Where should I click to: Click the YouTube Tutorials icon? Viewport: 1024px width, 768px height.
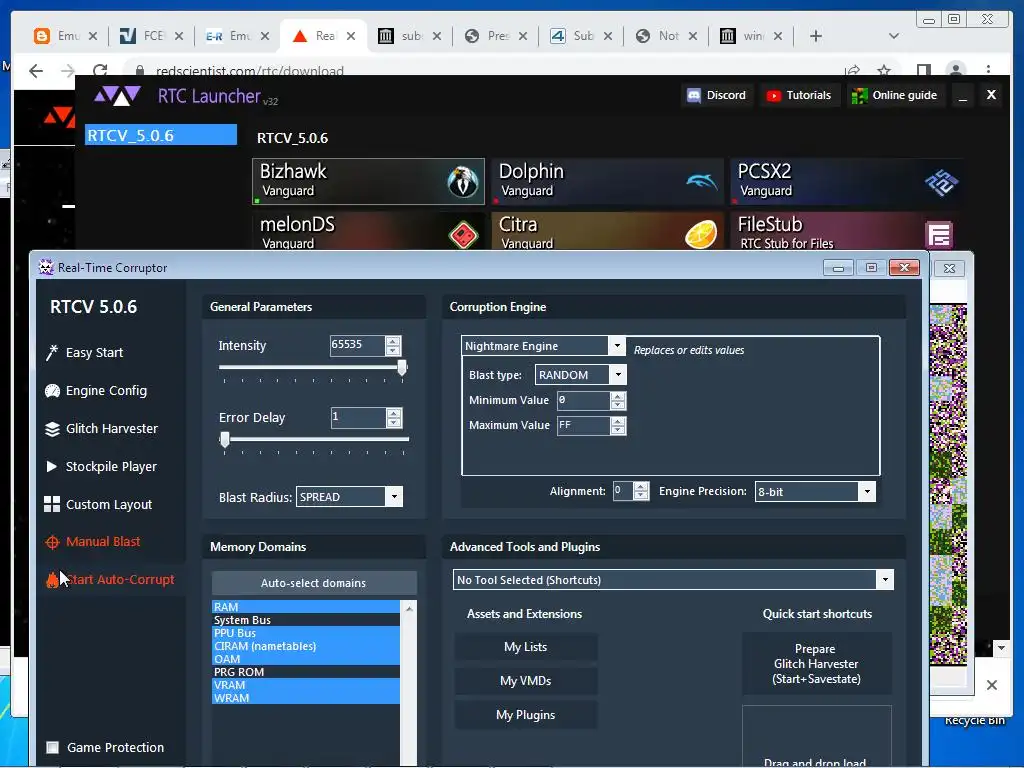coord(774,95)
